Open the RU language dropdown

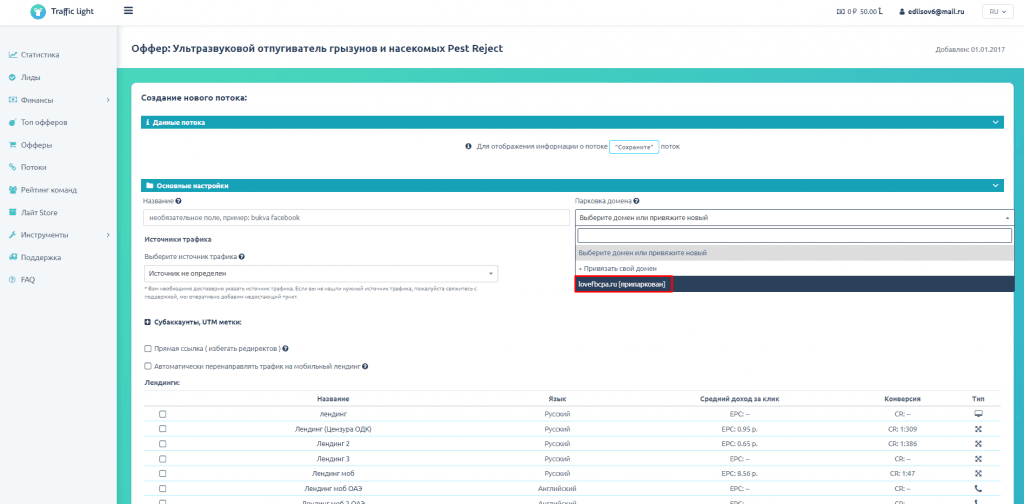[997, 11]
